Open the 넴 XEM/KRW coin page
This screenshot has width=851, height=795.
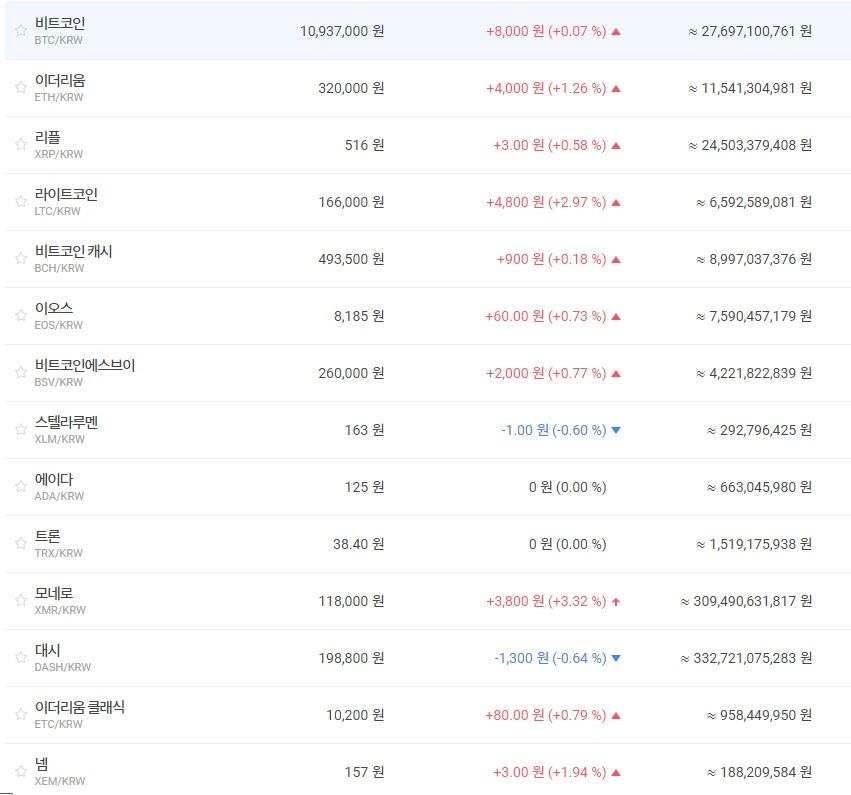[42, 764]
